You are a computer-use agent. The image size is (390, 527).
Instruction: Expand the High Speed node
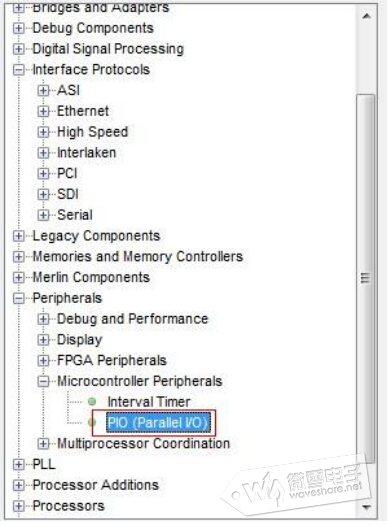click(x=43, y=132)
